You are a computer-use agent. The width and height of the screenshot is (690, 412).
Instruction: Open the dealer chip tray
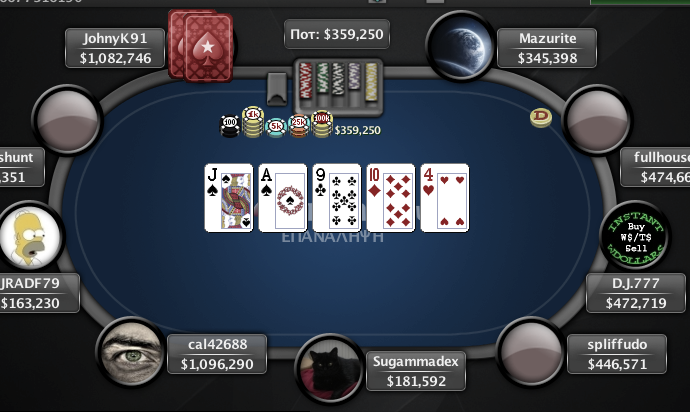coord(338,86)
